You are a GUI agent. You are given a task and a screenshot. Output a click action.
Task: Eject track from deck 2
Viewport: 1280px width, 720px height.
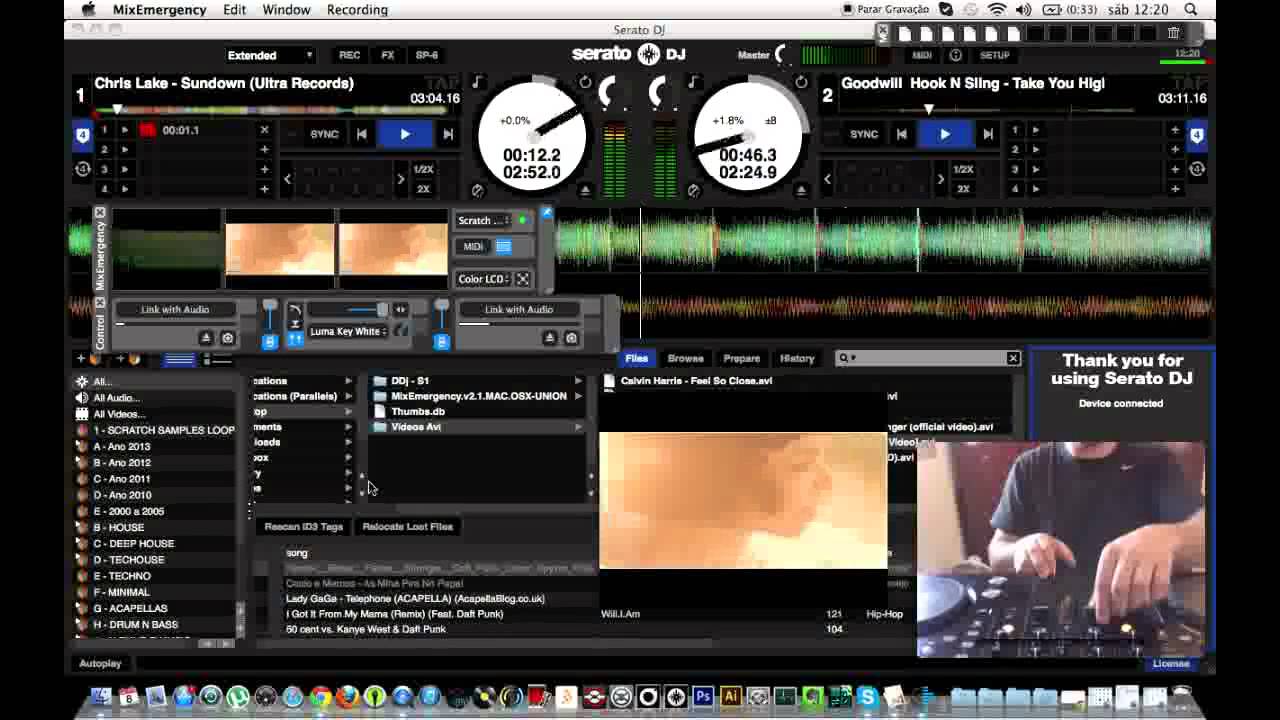coord(800,190)
